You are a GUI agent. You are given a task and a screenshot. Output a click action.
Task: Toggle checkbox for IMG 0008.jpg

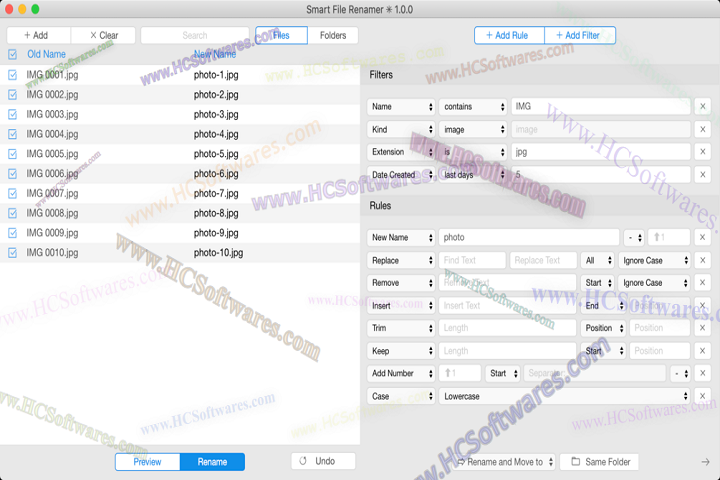click(12, 213)
